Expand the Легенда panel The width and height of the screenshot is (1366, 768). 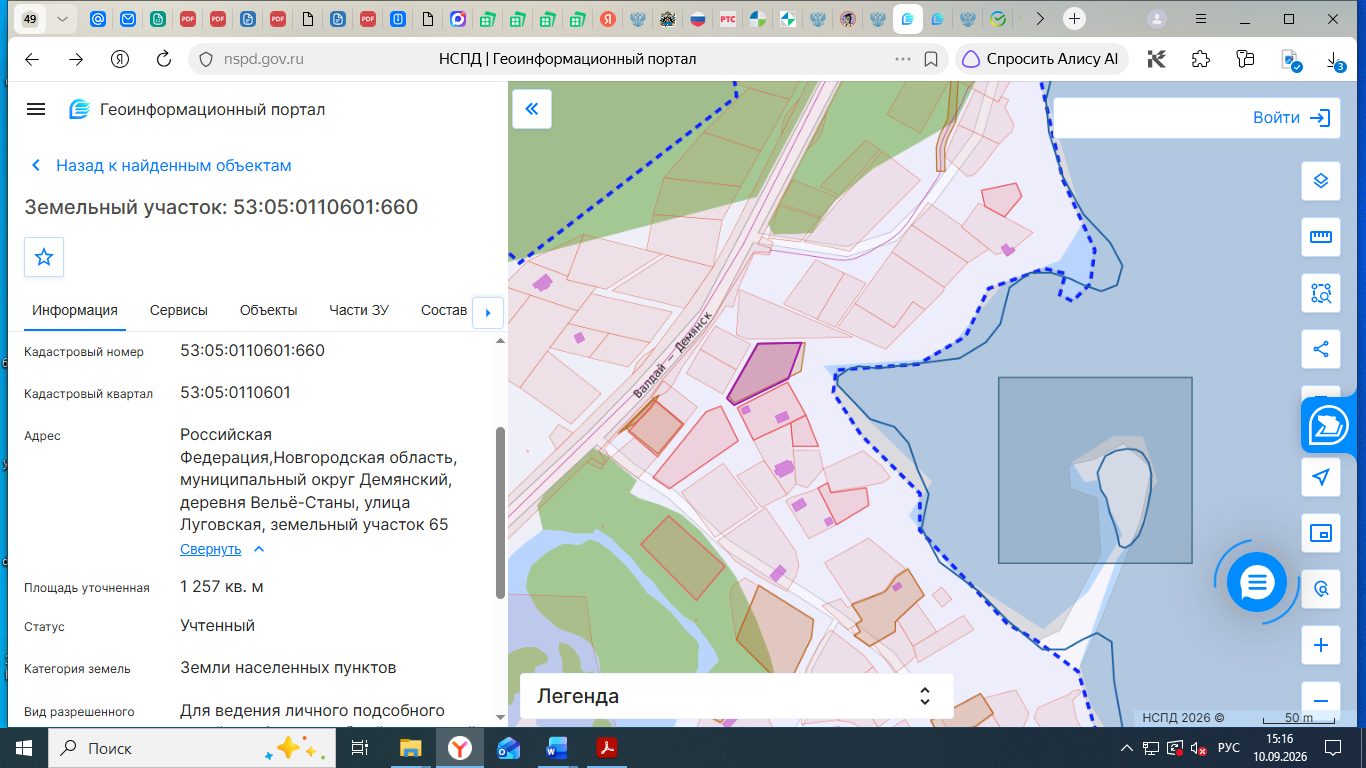(x=736, y=696)
